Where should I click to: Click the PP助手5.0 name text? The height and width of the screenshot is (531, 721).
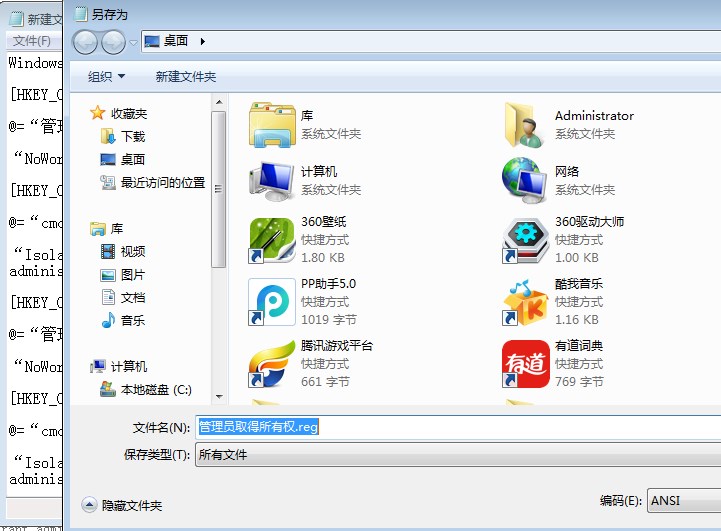328,284
